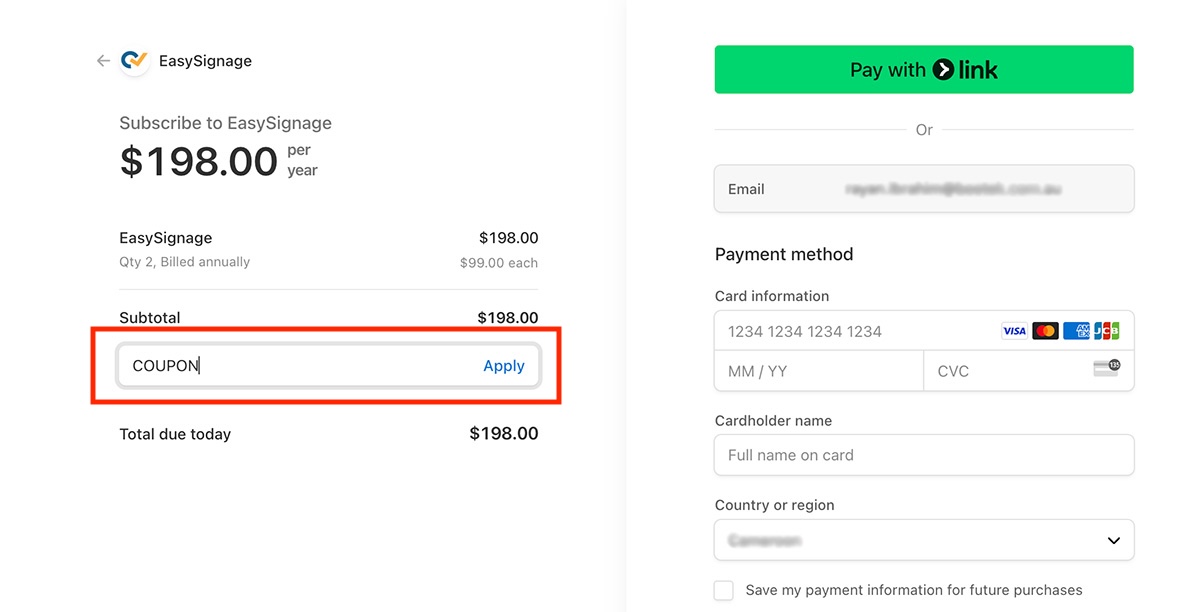The width and height of the screenshot is (1200, 612).
Task: Click the Total due today $198.00 amount
Action: point(504,434)
